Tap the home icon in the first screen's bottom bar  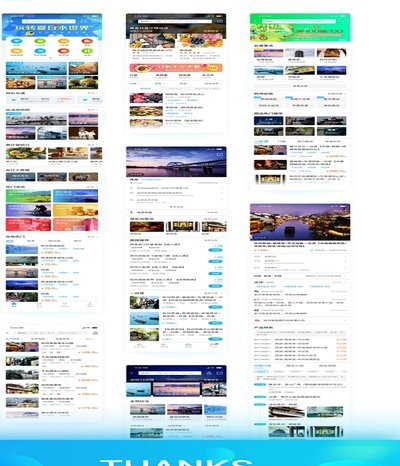click(x=14, y=305)
